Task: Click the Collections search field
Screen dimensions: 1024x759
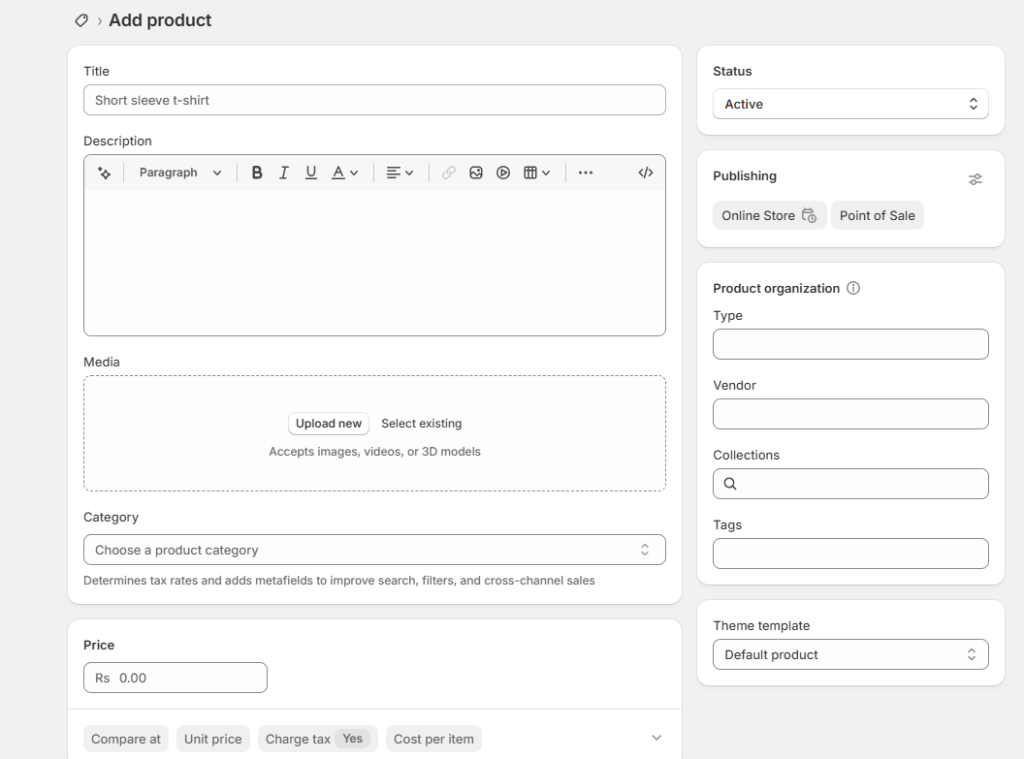Action: coord(850,484)
